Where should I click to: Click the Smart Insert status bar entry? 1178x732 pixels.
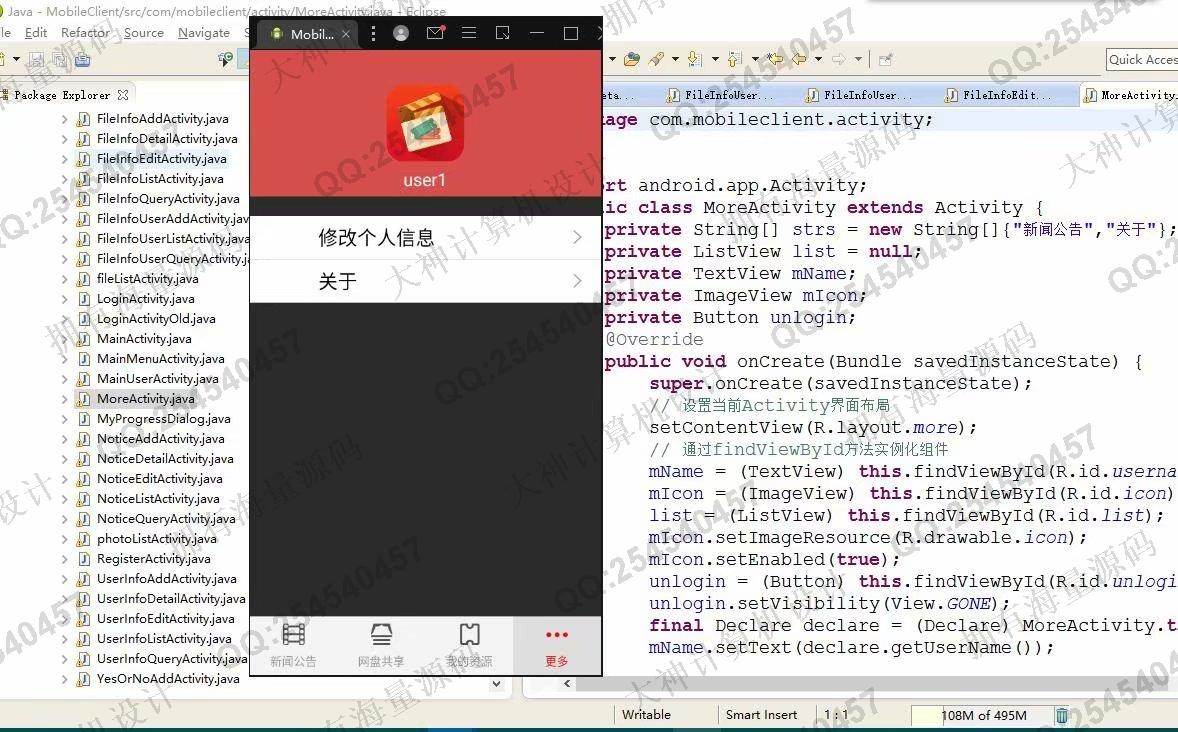(761, 715)
